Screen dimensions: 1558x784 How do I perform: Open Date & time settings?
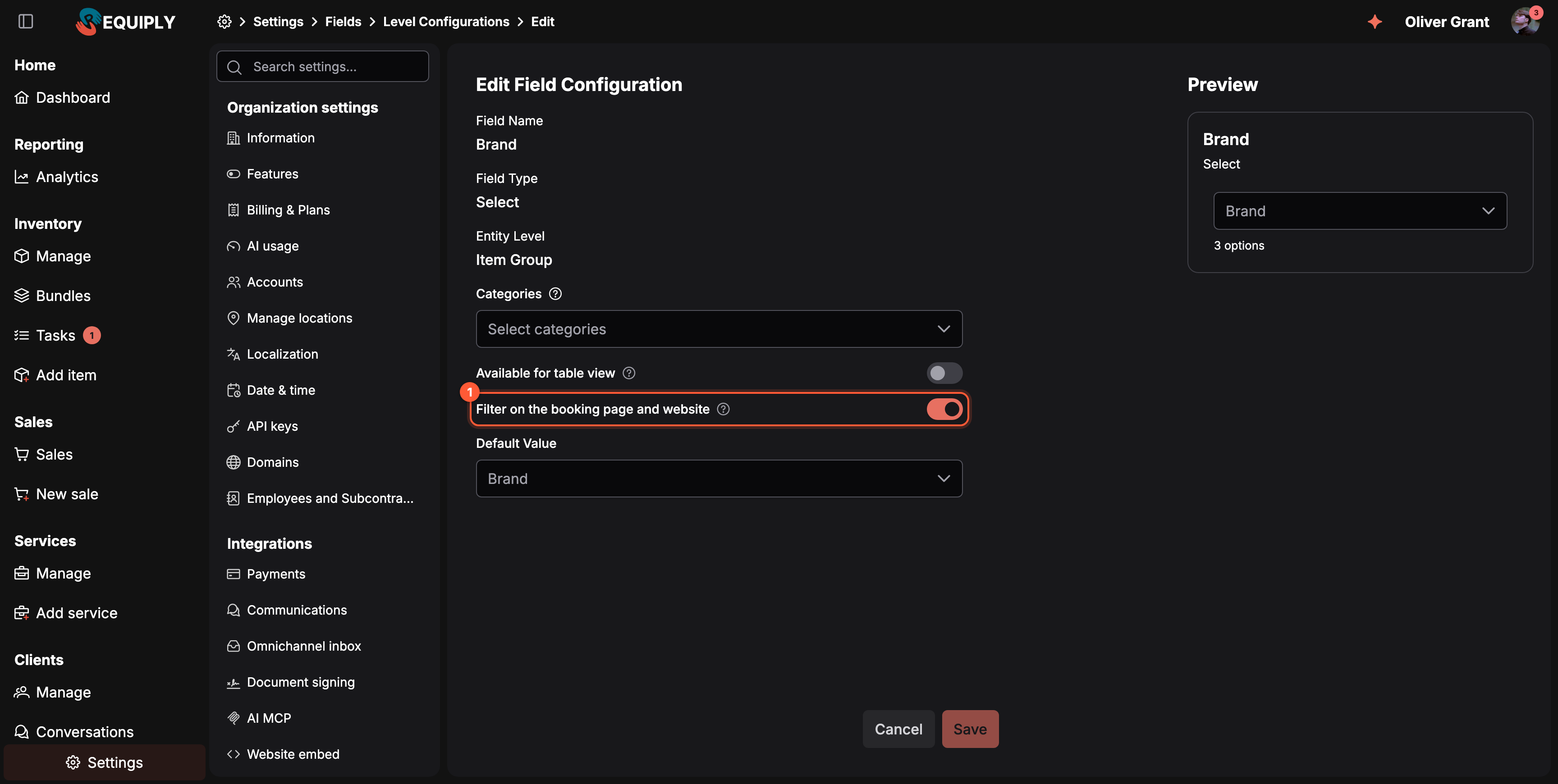271,391
